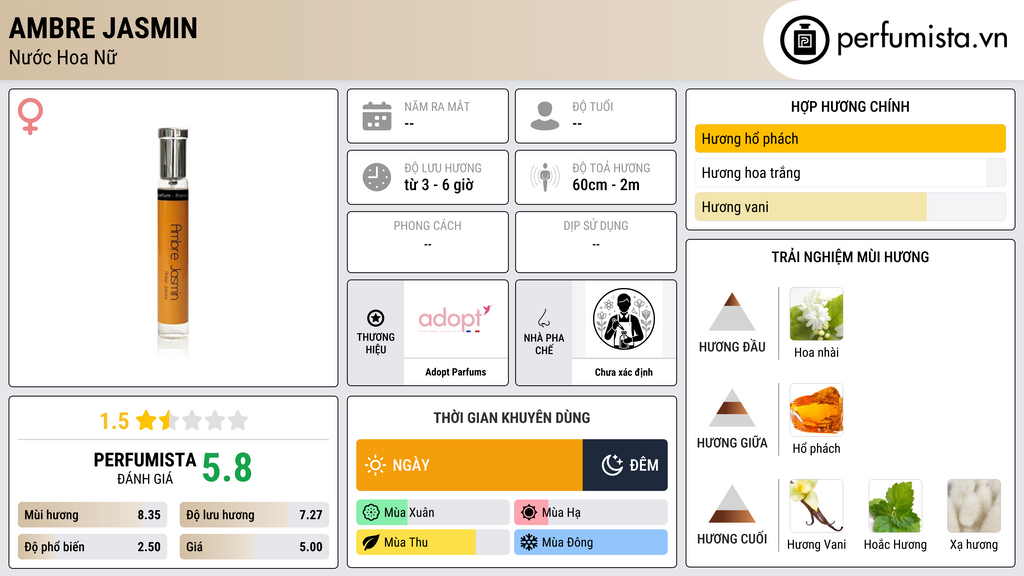Click the Xạ hương musk thumbnail

(x=974, y=506)
